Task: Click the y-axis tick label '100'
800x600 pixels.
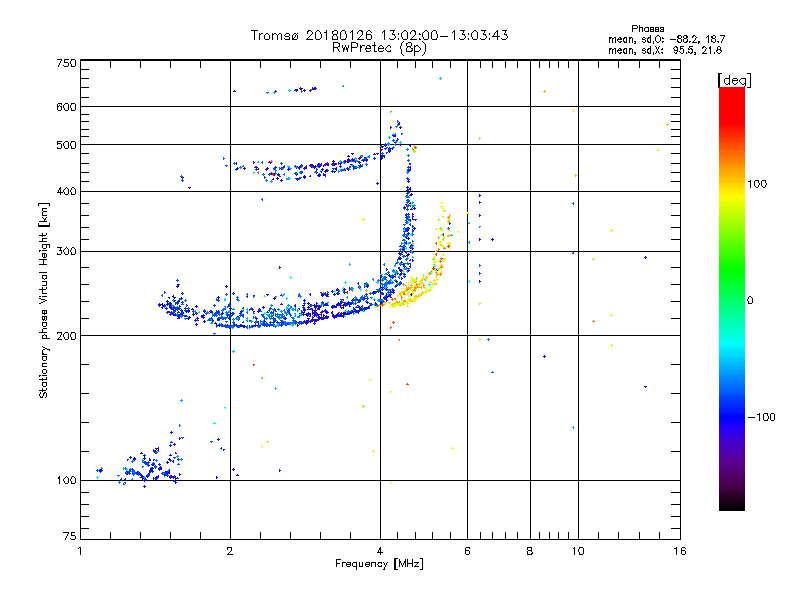Action: 66,480
